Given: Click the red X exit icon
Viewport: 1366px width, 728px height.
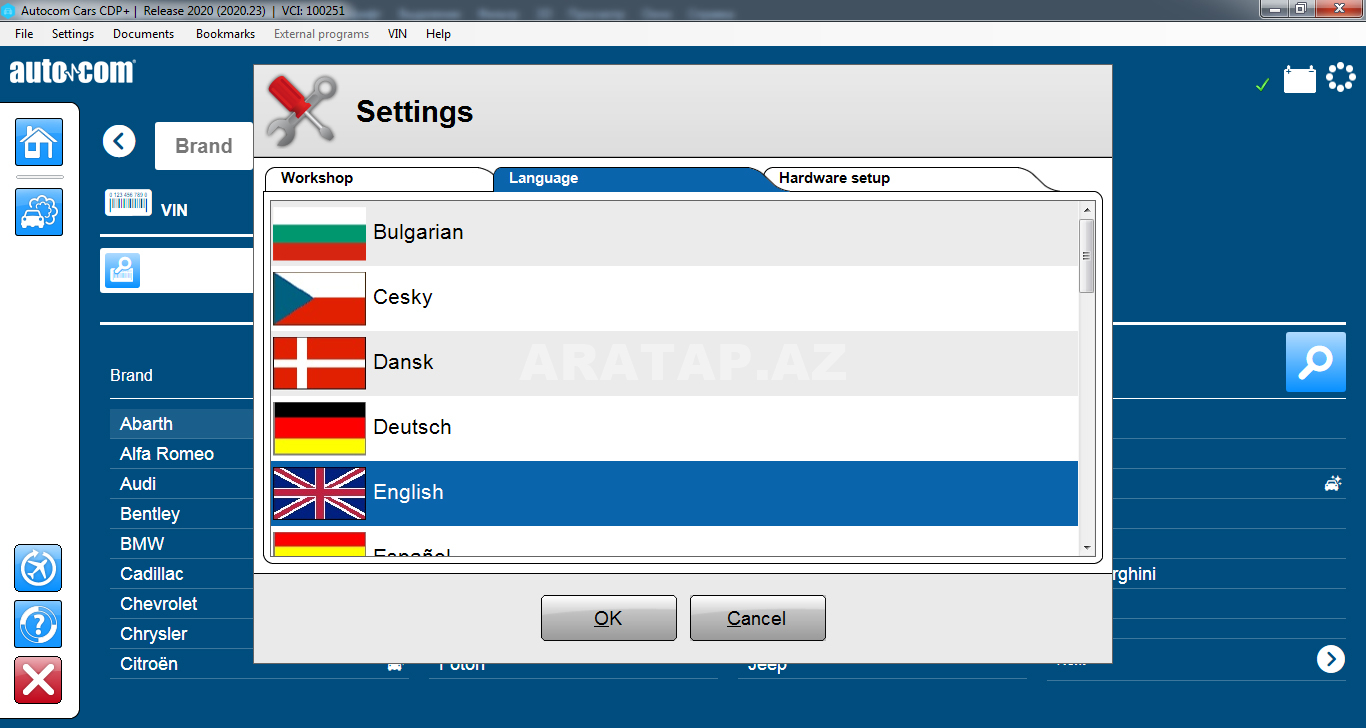Looking at the screenshot, I should pyautogui.click(x=38, y=680).
